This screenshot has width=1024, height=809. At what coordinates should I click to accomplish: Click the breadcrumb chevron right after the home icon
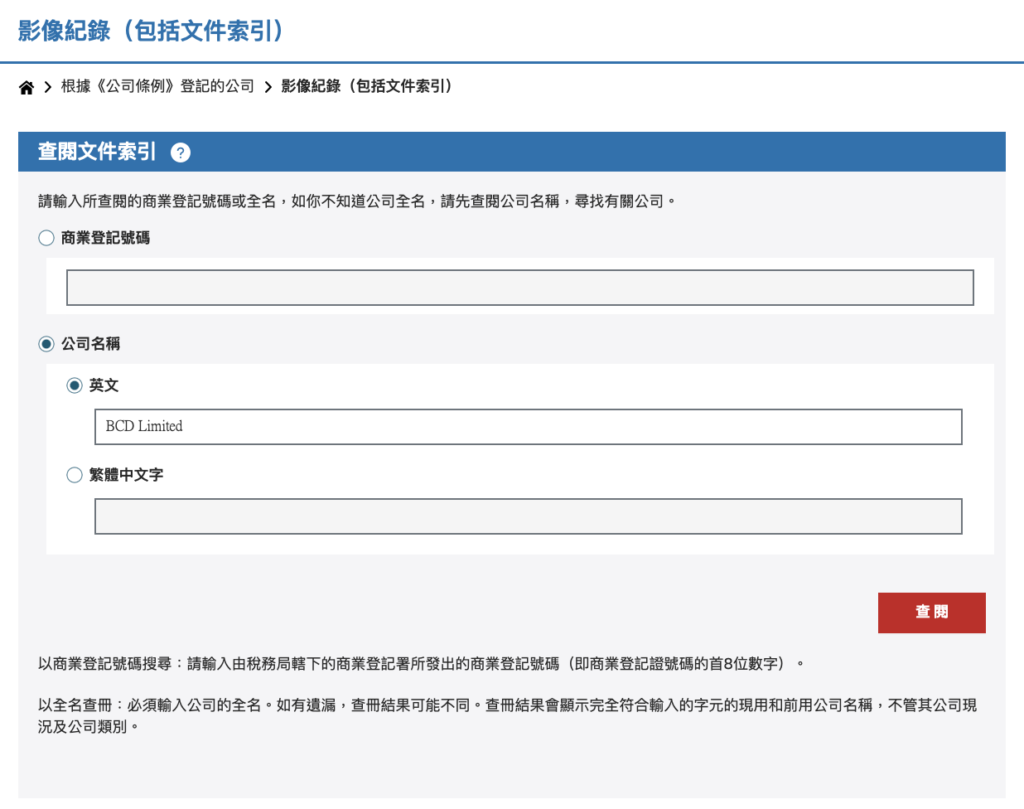tap(48, 88)
